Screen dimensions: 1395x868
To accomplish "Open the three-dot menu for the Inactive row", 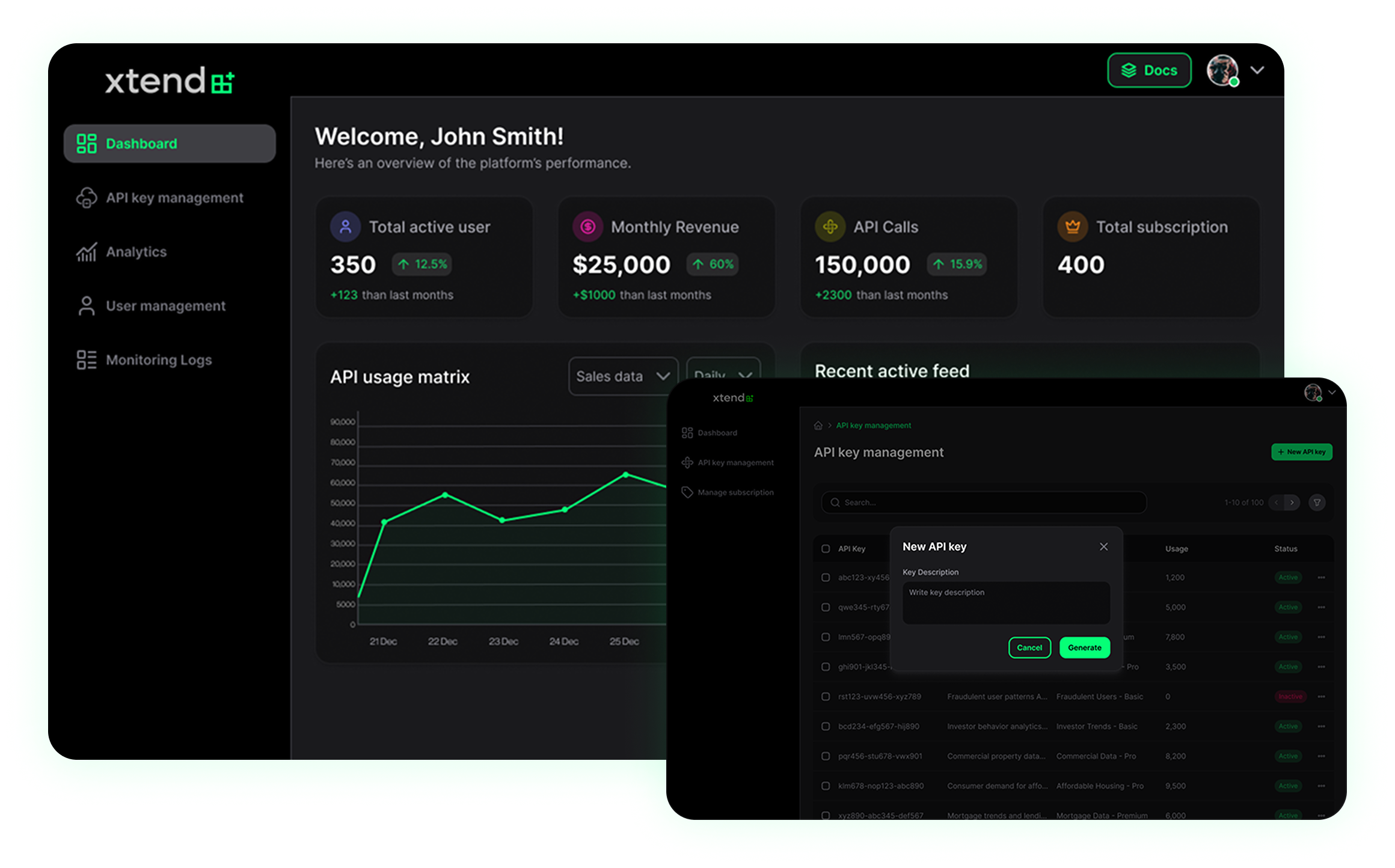I will (x=1321, y=697).
